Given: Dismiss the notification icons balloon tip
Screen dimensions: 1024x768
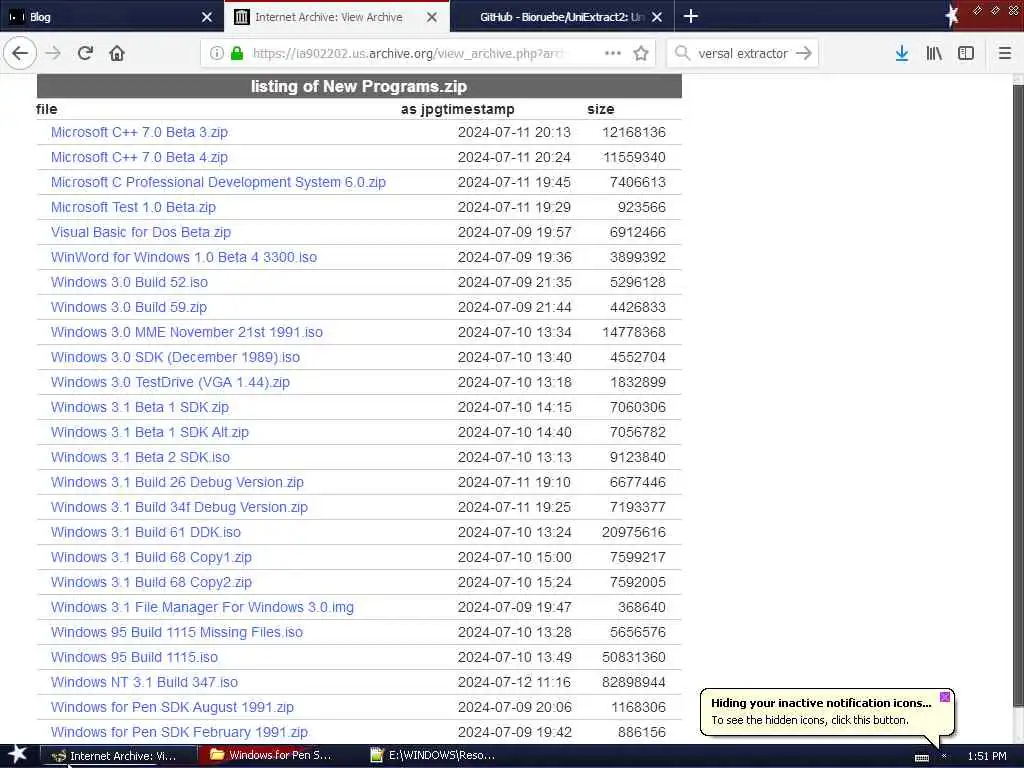Looking at the screenshot, I should click(x=944, y=697).
